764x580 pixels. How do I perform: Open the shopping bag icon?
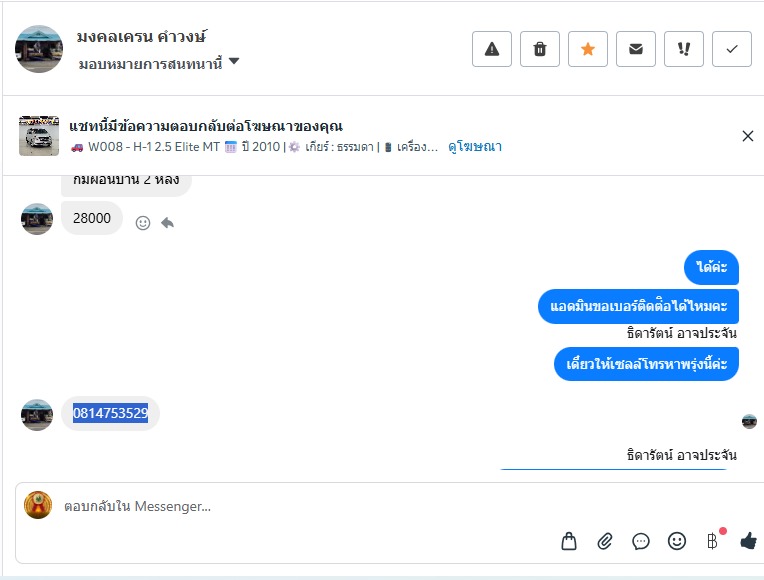click(569, 541)
